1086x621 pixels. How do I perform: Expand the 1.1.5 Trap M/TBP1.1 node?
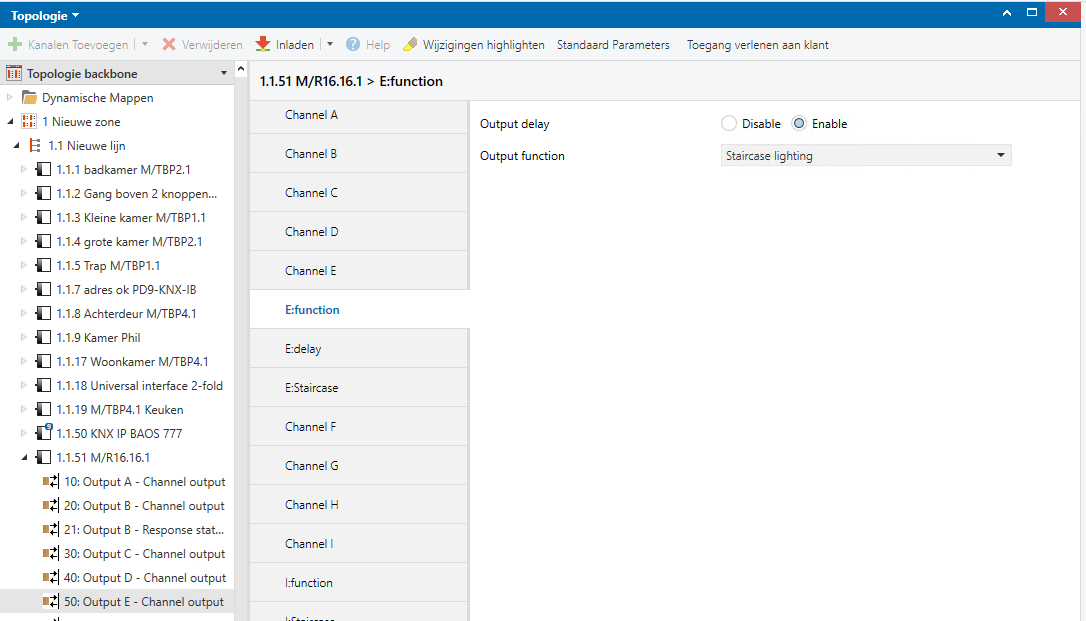(x=24, y=266)
